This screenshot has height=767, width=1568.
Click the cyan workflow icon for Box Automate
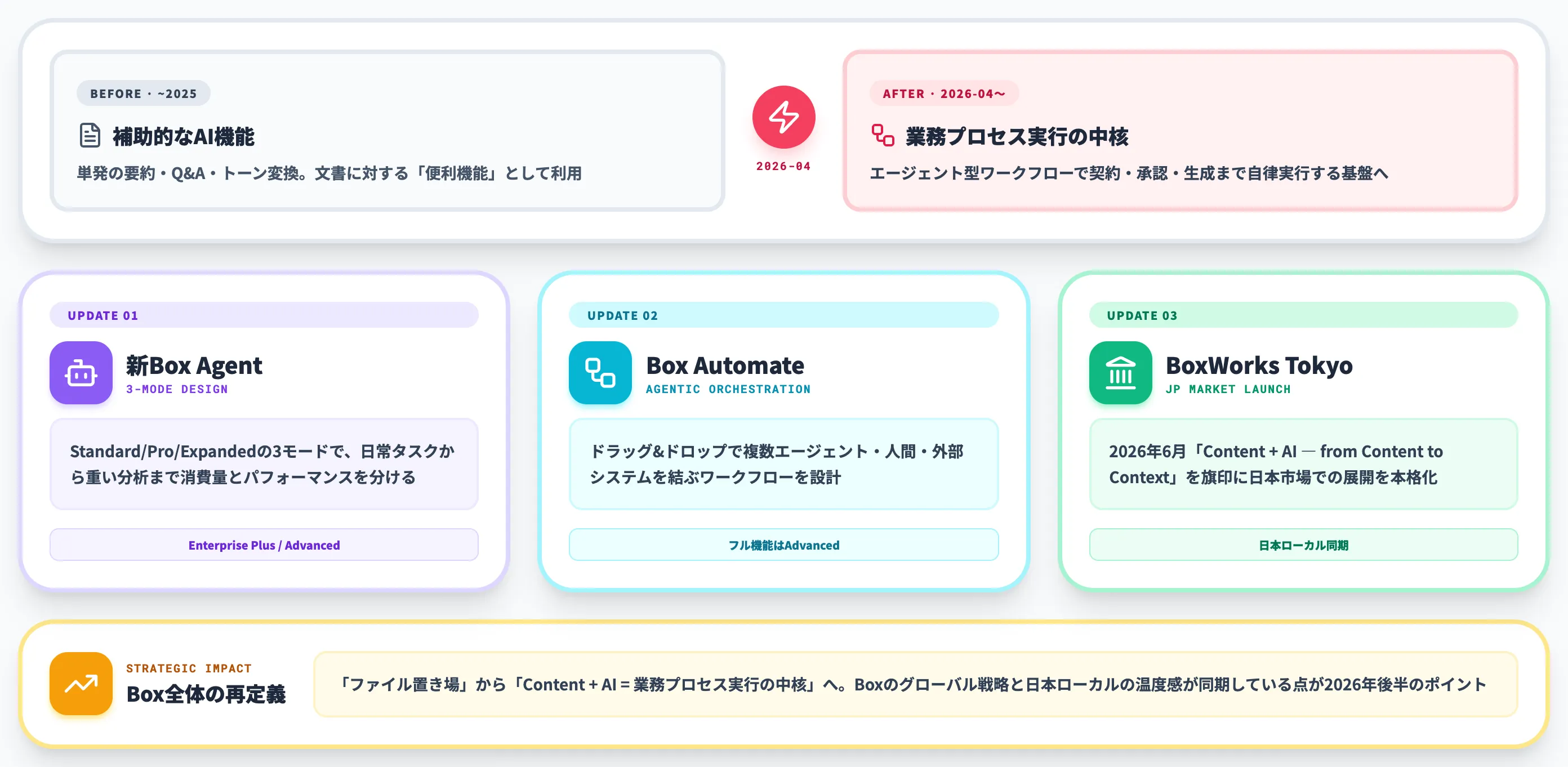click(600, 373)
